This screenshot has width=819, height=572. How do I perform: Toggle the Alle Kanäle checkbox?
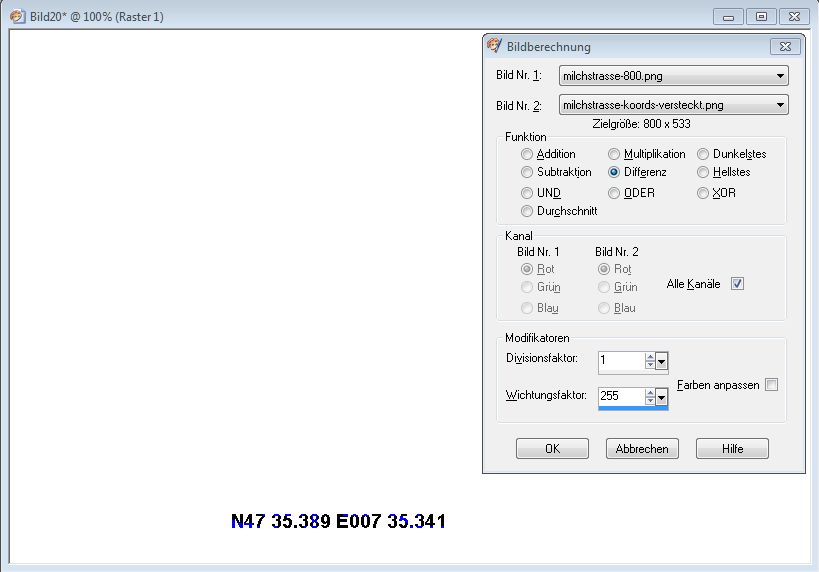(x=737, y=284)
